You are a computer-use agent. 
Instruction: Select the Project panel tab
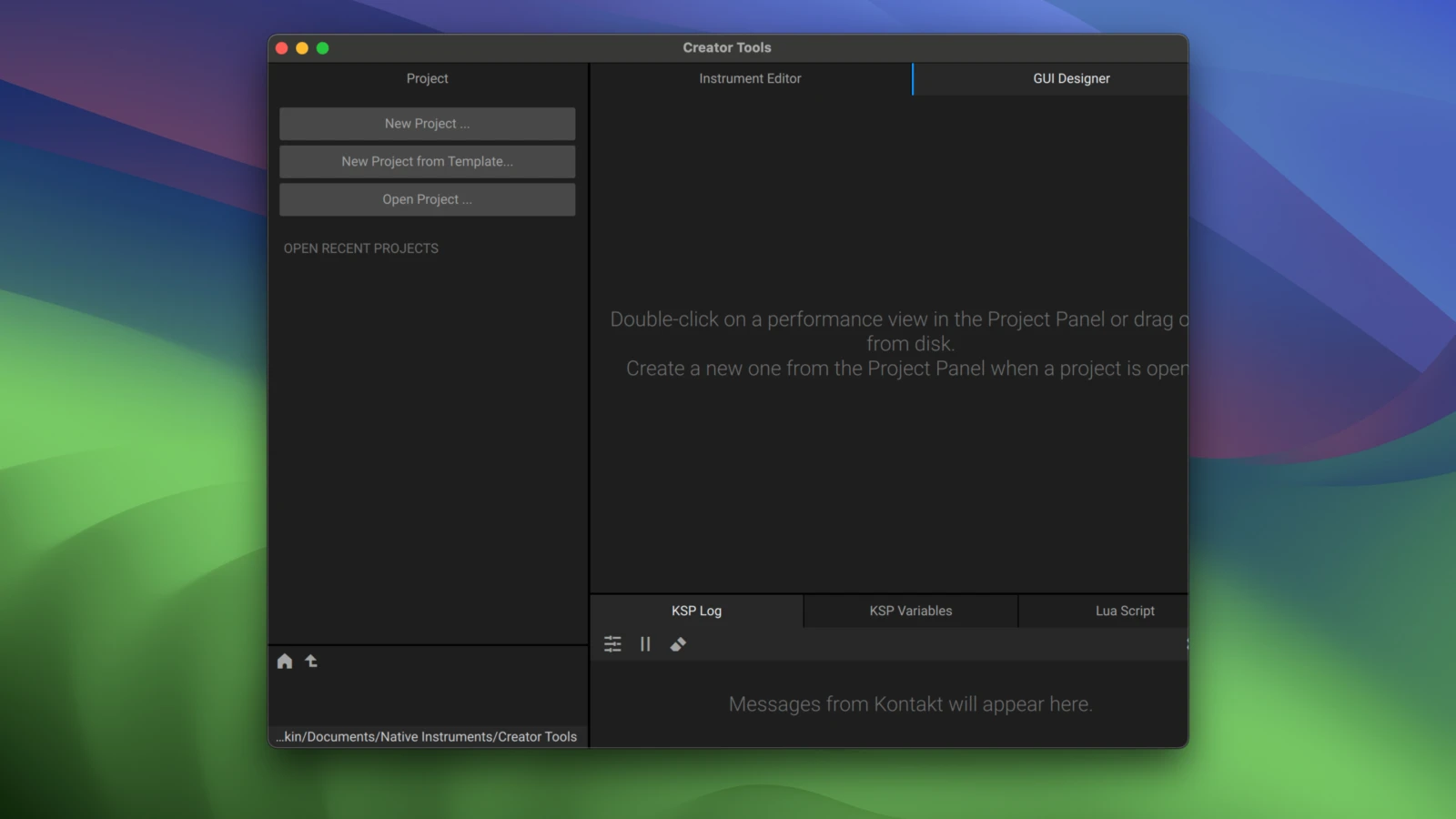pos(427,79)
